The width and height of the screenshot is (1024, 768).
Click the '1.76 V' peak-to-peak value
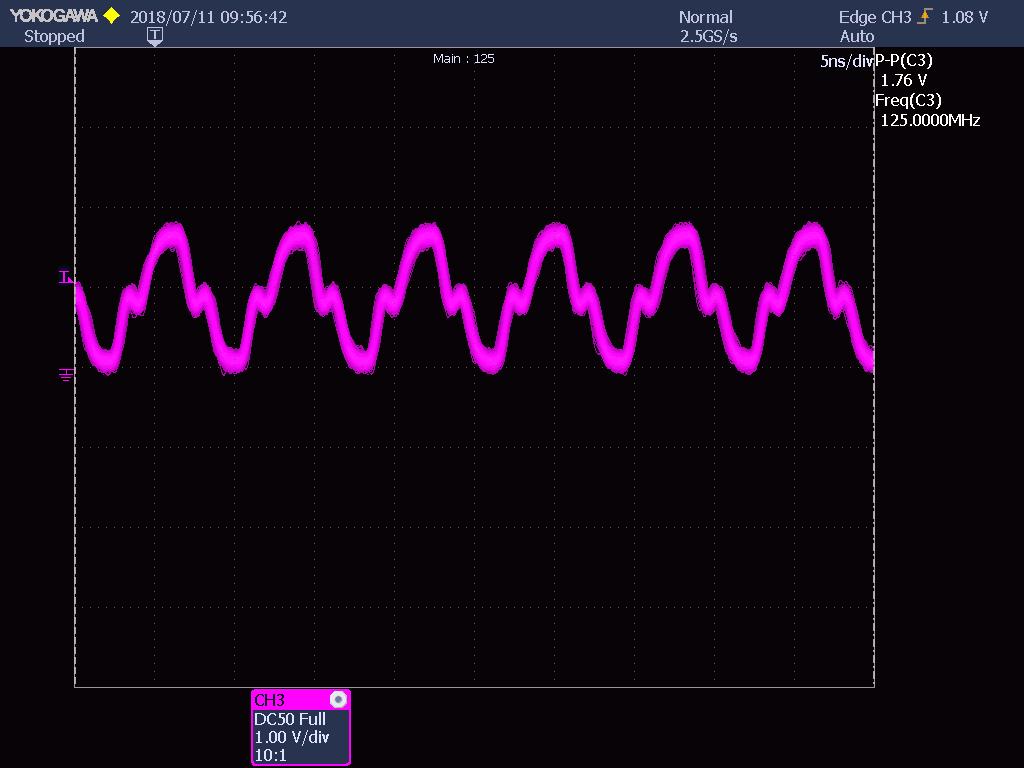coord(904,80)
